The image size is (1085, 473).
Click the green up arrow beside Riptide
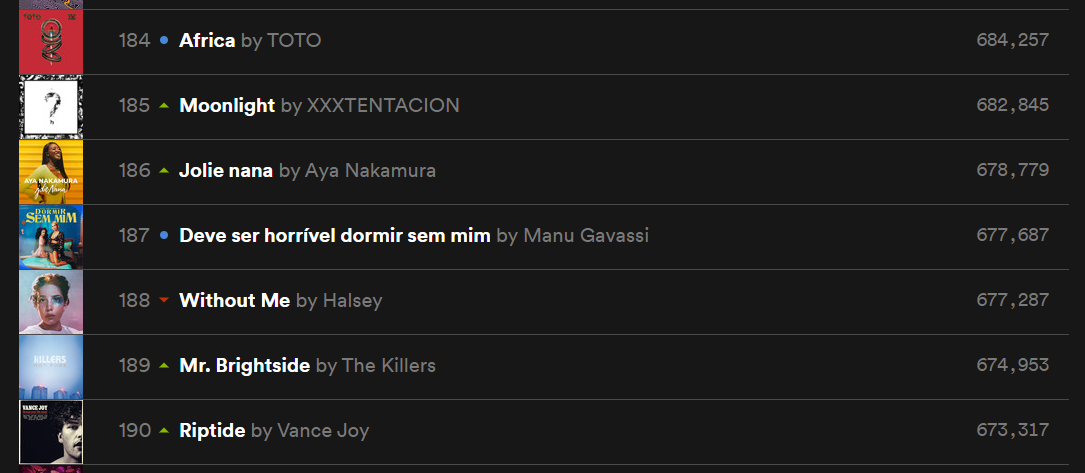coord(164,430)
